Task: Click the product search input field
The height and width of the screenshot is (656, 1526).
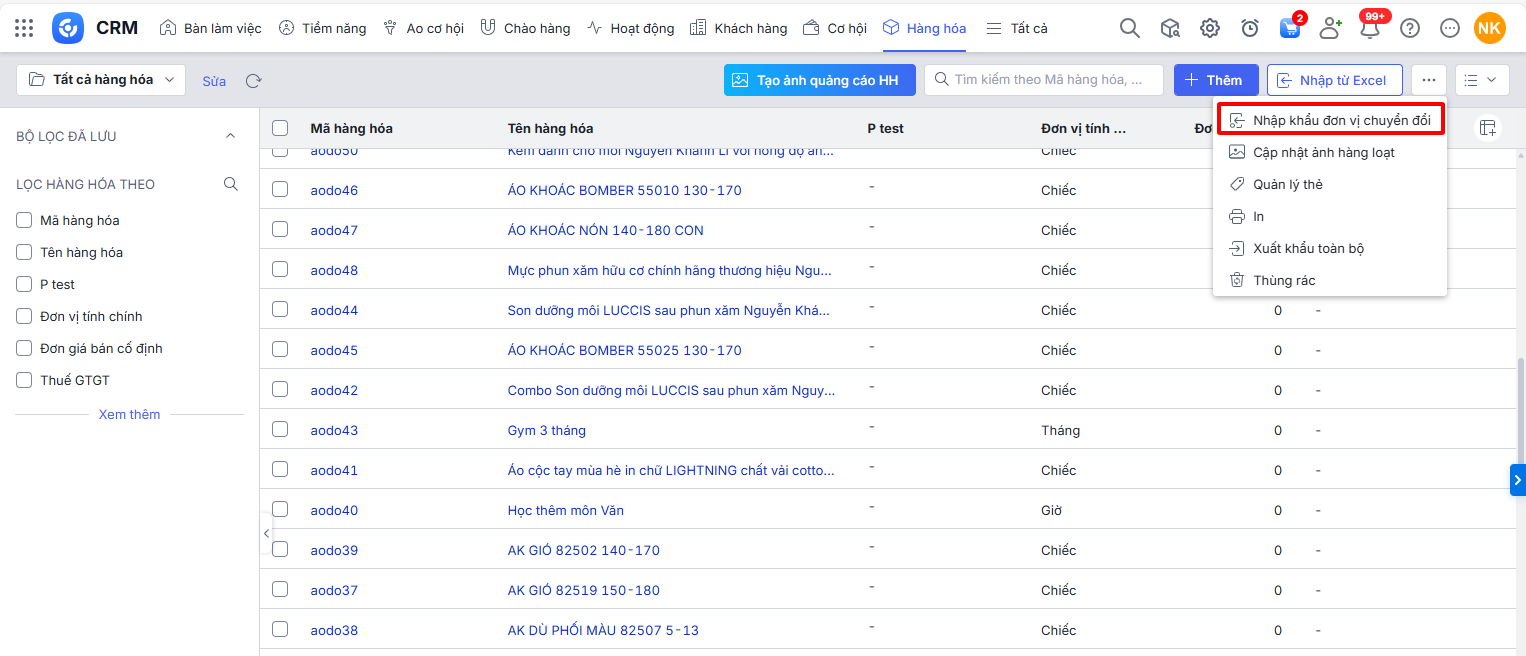Action: [1050, 80]
